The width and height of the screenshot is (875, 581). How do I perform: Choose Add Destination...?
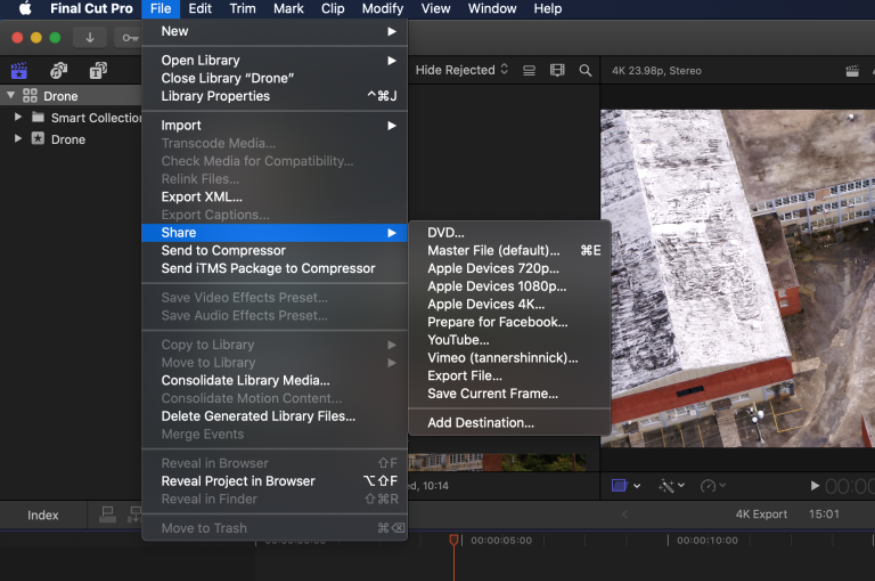tap(509, 423)
